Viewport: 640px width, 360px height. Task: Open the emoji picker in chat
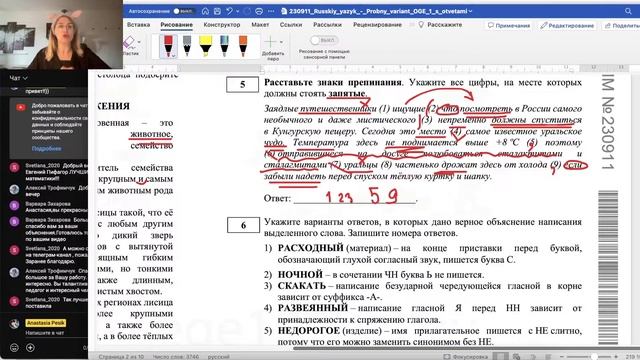[x=14, y=348]
